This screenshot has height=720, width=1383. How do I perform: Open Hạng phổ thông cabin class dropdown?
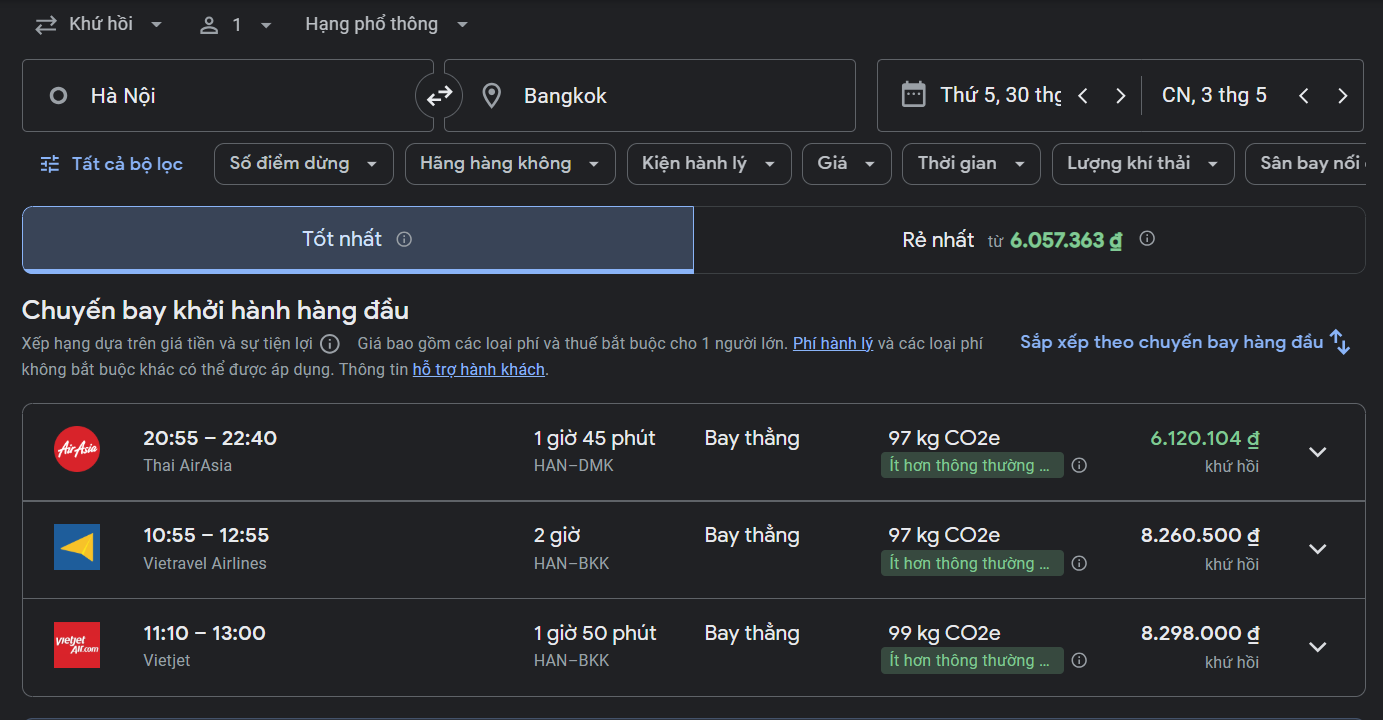click(386, 25)
